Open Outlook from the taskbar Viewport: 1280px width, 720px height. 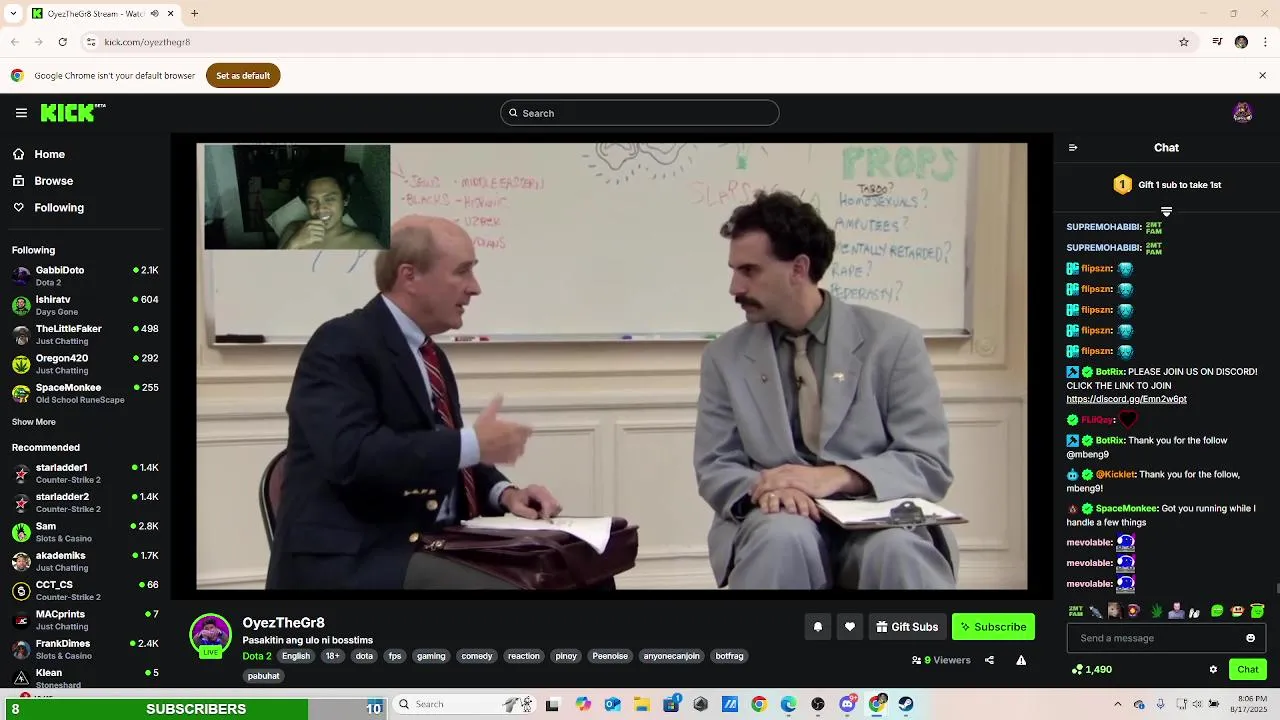pos(612,704)
